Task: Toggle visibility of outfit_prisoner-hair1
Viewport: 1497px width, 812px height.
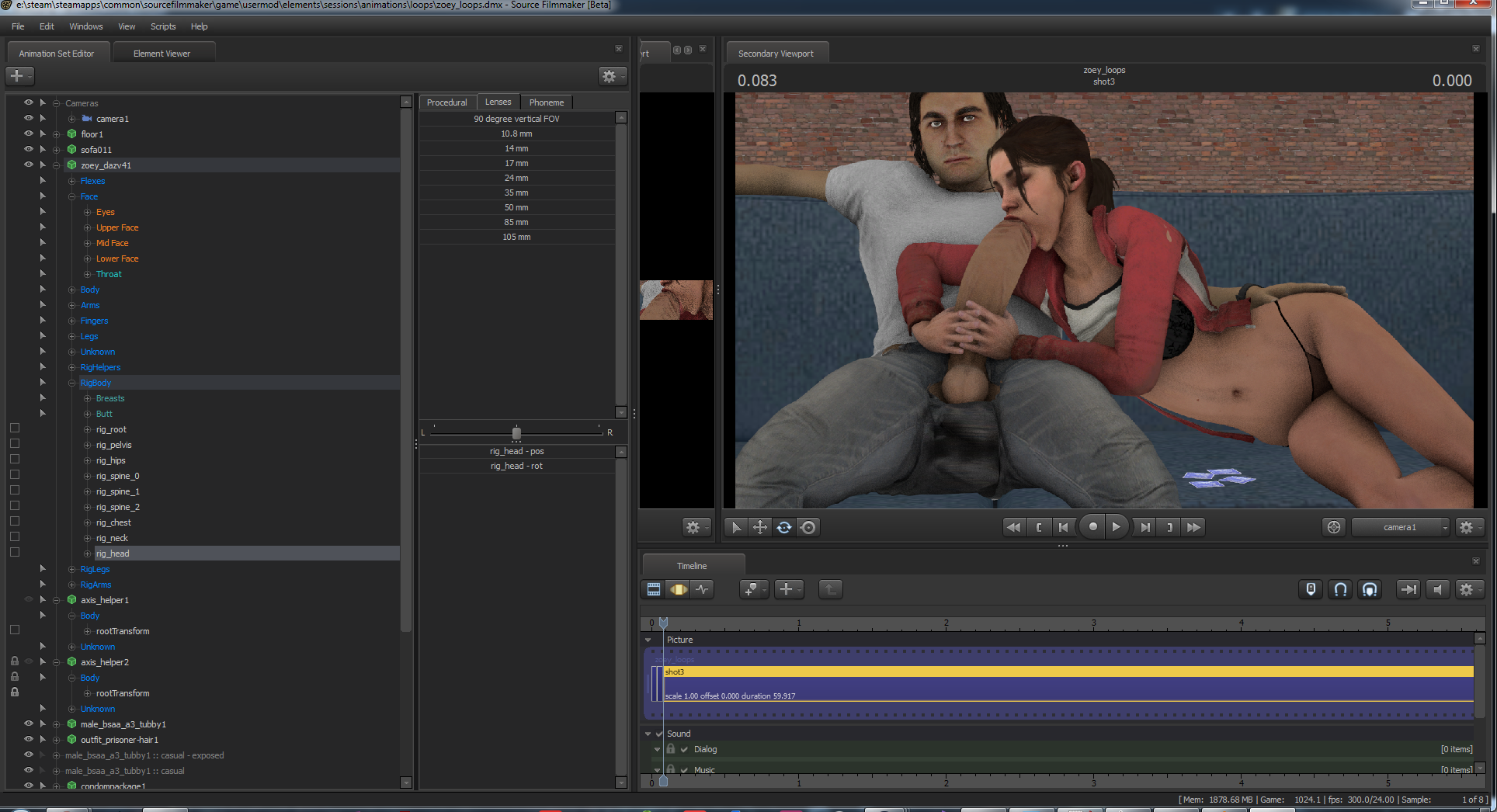Action: pos(29,739)
